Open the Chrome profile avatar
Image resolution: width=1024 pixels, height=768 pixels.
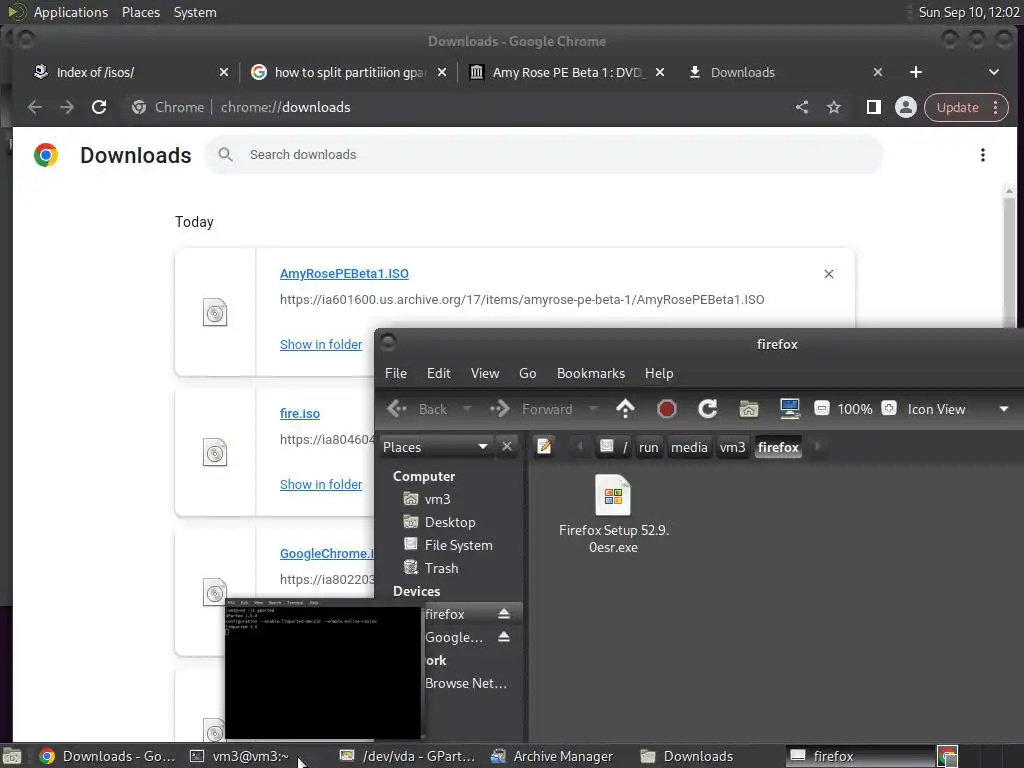[906, 107]
